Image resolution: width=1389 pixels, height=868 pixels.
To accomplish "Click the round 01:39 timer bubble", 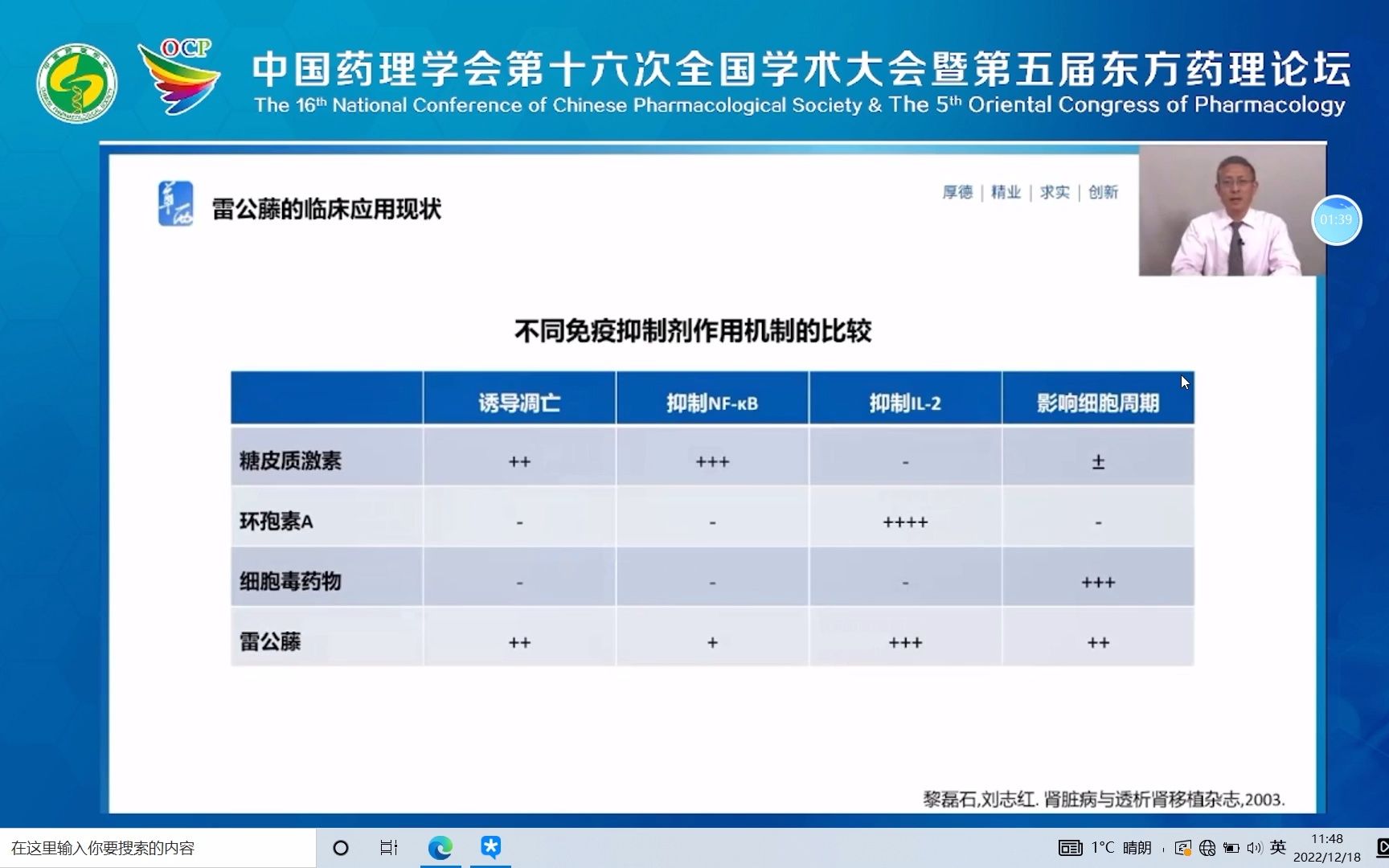I will point(1336,219).
